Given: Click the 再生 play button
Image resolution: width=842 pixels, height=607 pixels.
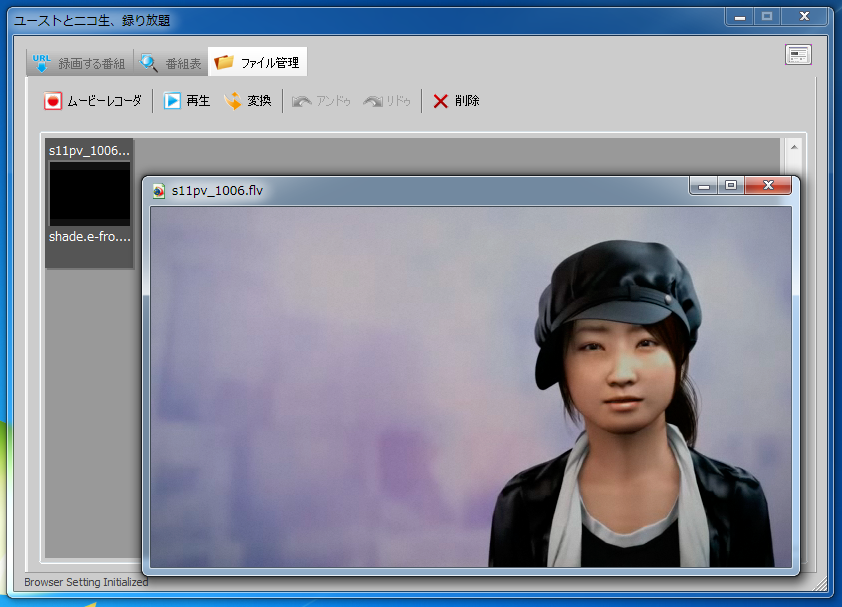Looking at the screenshot, I should [186, 101].
